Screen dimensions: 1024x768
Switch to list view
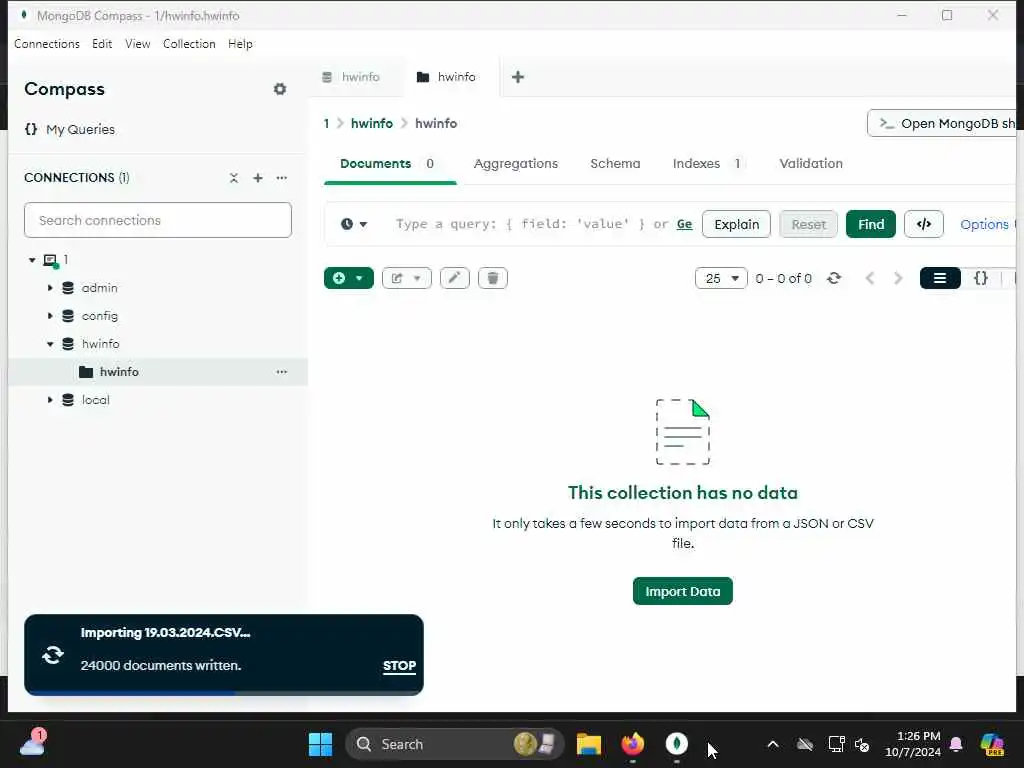[940, 278]
